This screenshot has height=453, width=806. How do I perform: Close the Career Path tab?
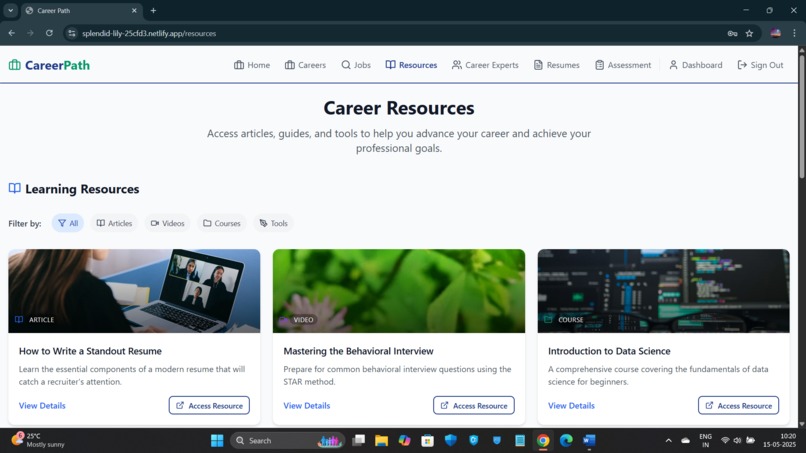click(x=134, y=10)
